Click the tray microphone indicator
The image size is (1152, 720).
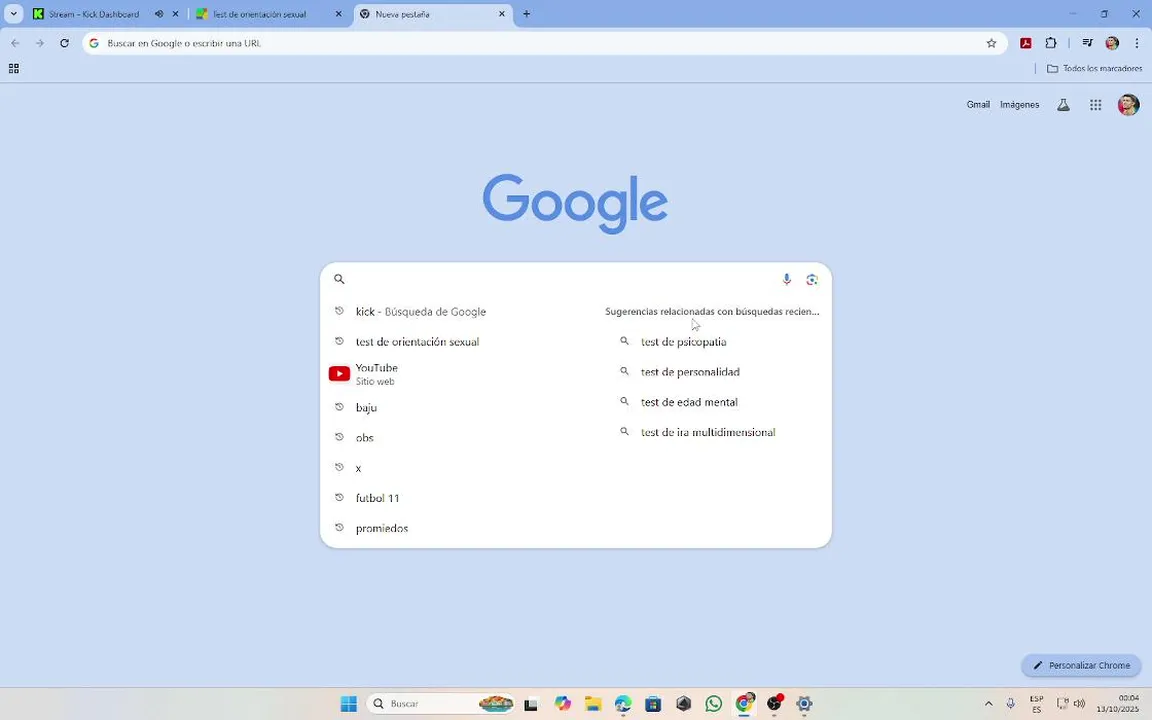pos(1010,704)
